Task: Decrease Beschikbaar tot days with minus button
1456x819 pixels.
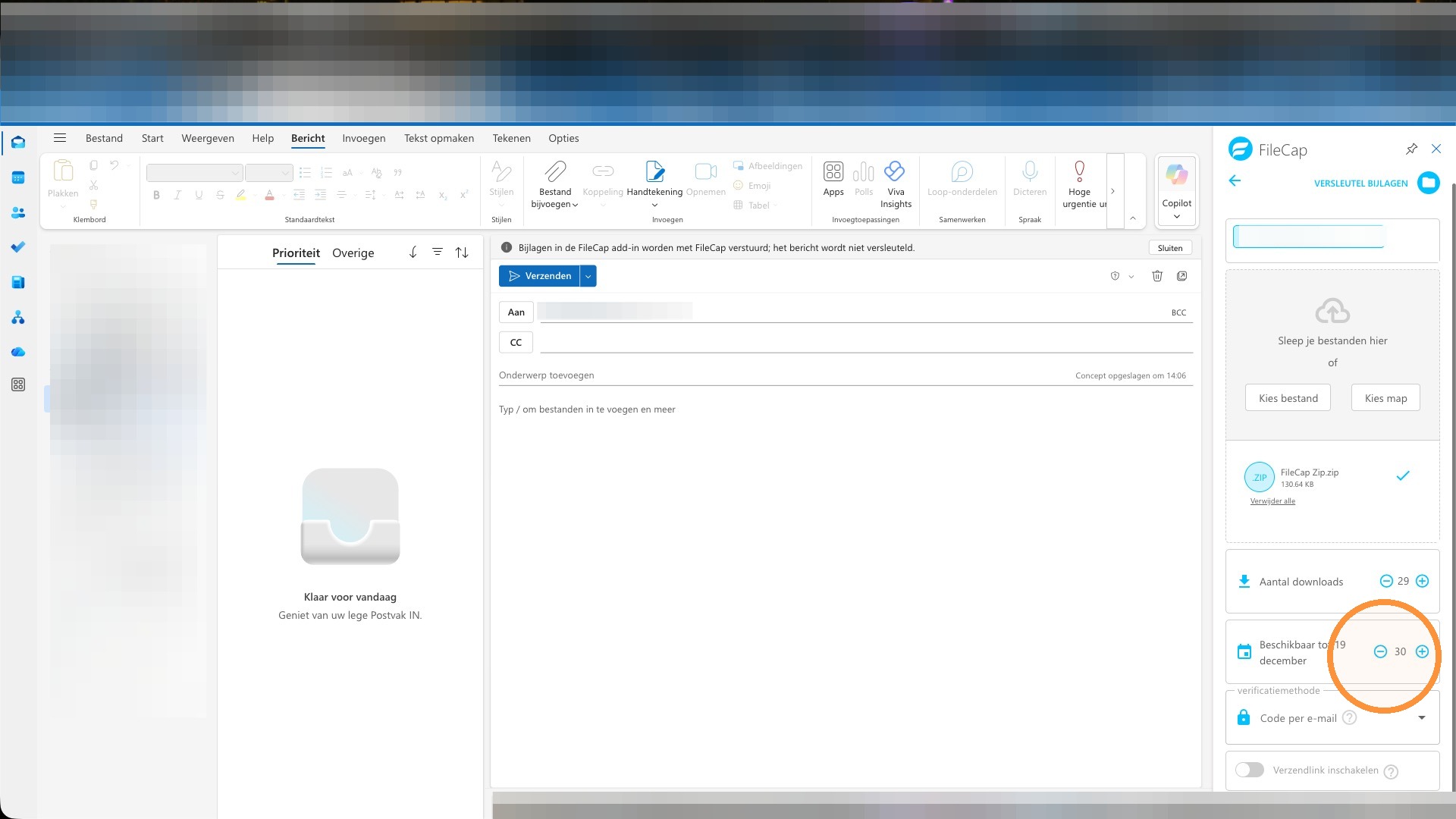Action: (x=1380, y=651)
